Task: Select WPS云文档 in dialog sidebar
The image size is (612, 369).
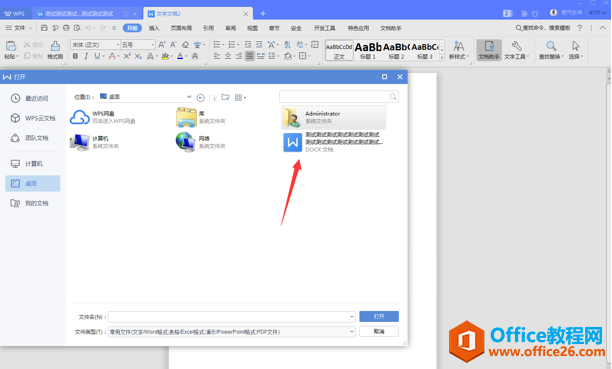Action: [33, 118]
